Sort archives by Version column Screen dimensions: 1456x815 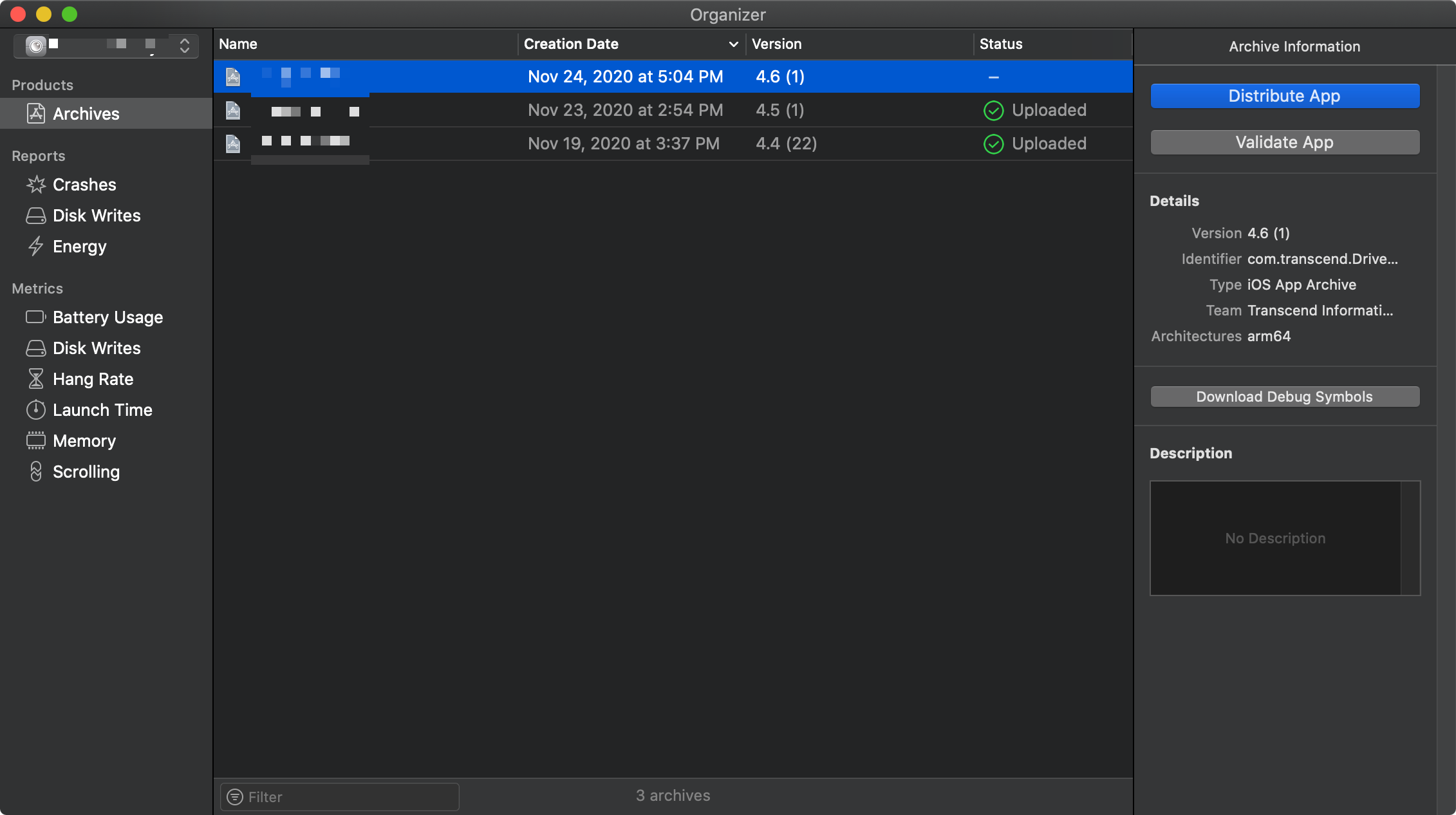click(x=859, y=44)
